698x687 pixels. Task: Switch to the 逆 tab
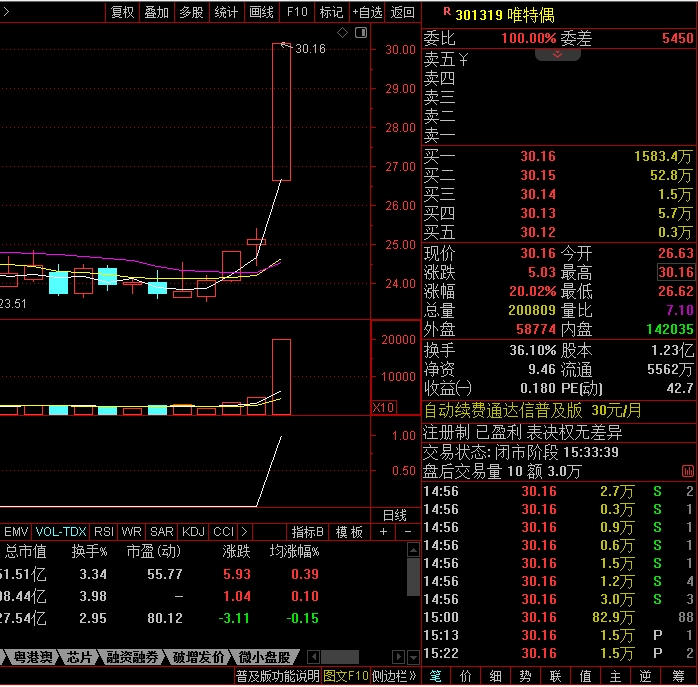(x=645, y=676)
